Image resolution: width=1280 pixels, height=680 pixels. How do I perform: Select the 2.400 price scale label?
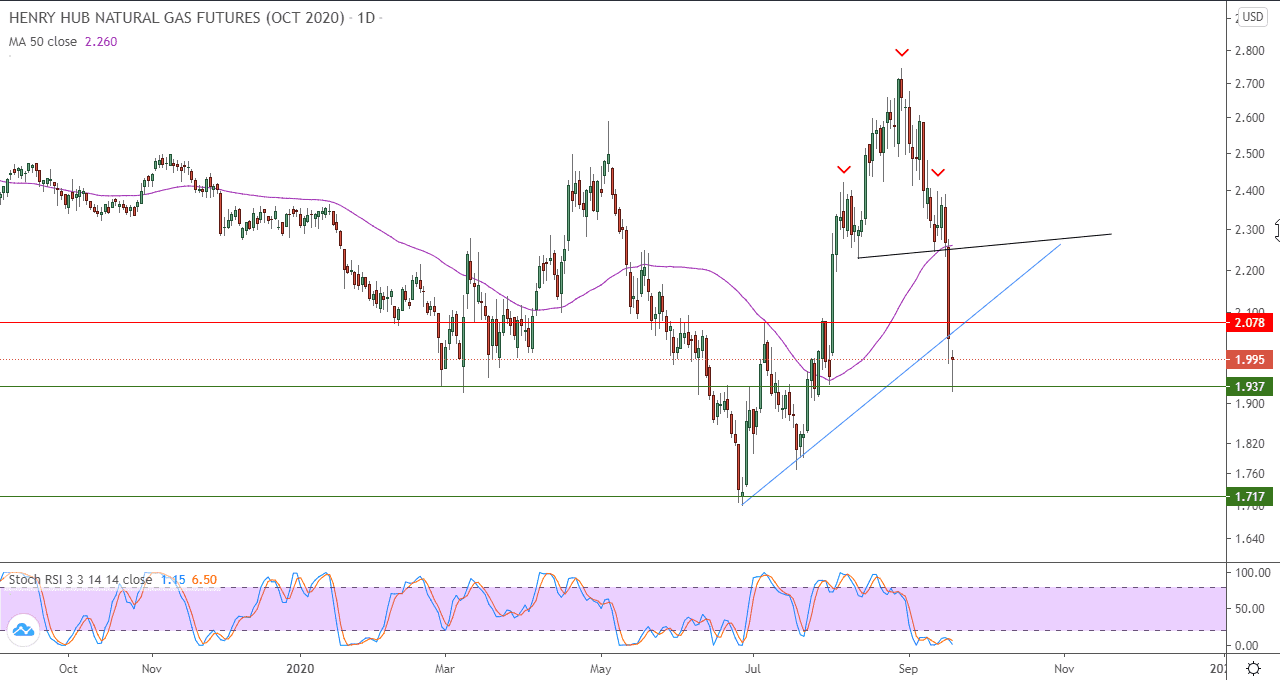[x=1252, y=190]
